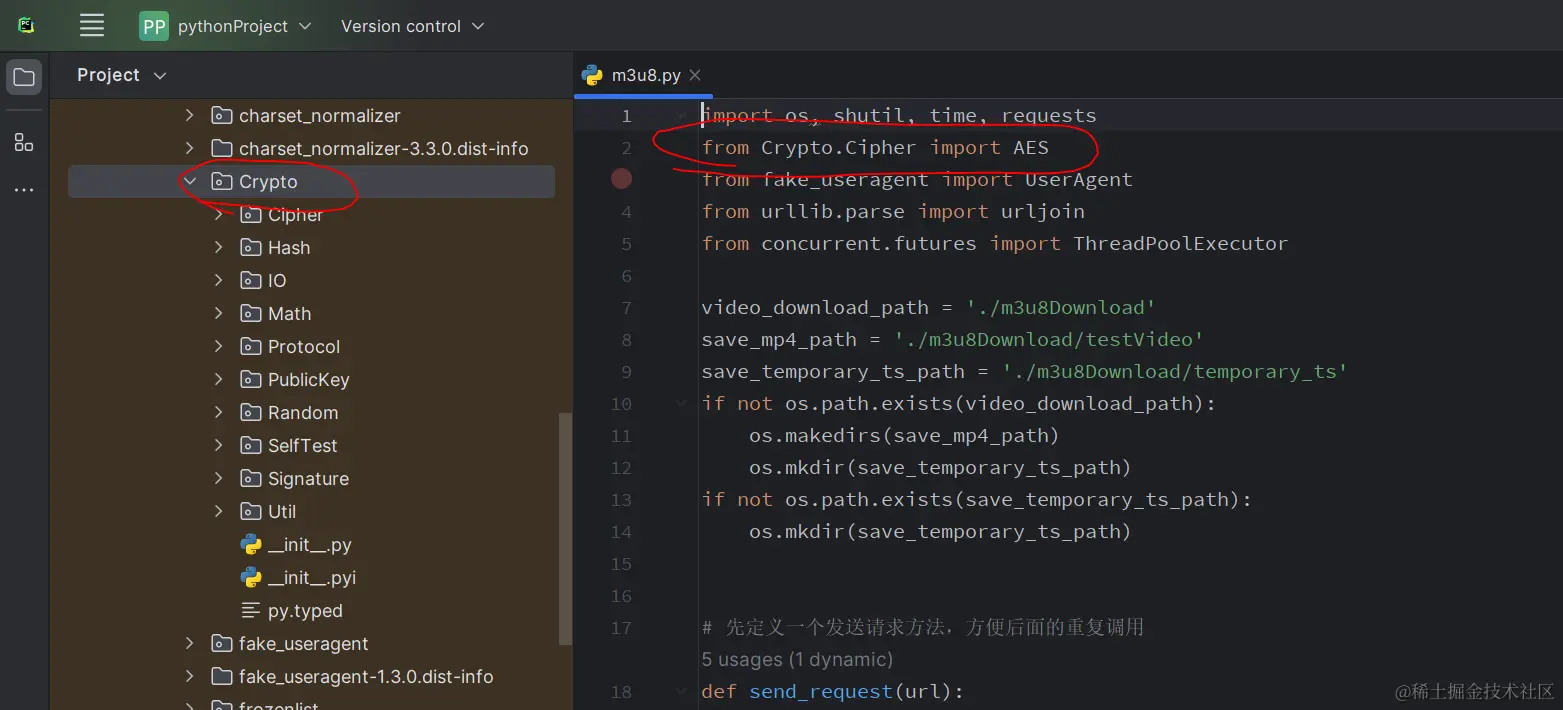Fold the import block at line 1
The width and height of the screenshot is (1563, 710).
pyautogui.click(x=682, y=115)
